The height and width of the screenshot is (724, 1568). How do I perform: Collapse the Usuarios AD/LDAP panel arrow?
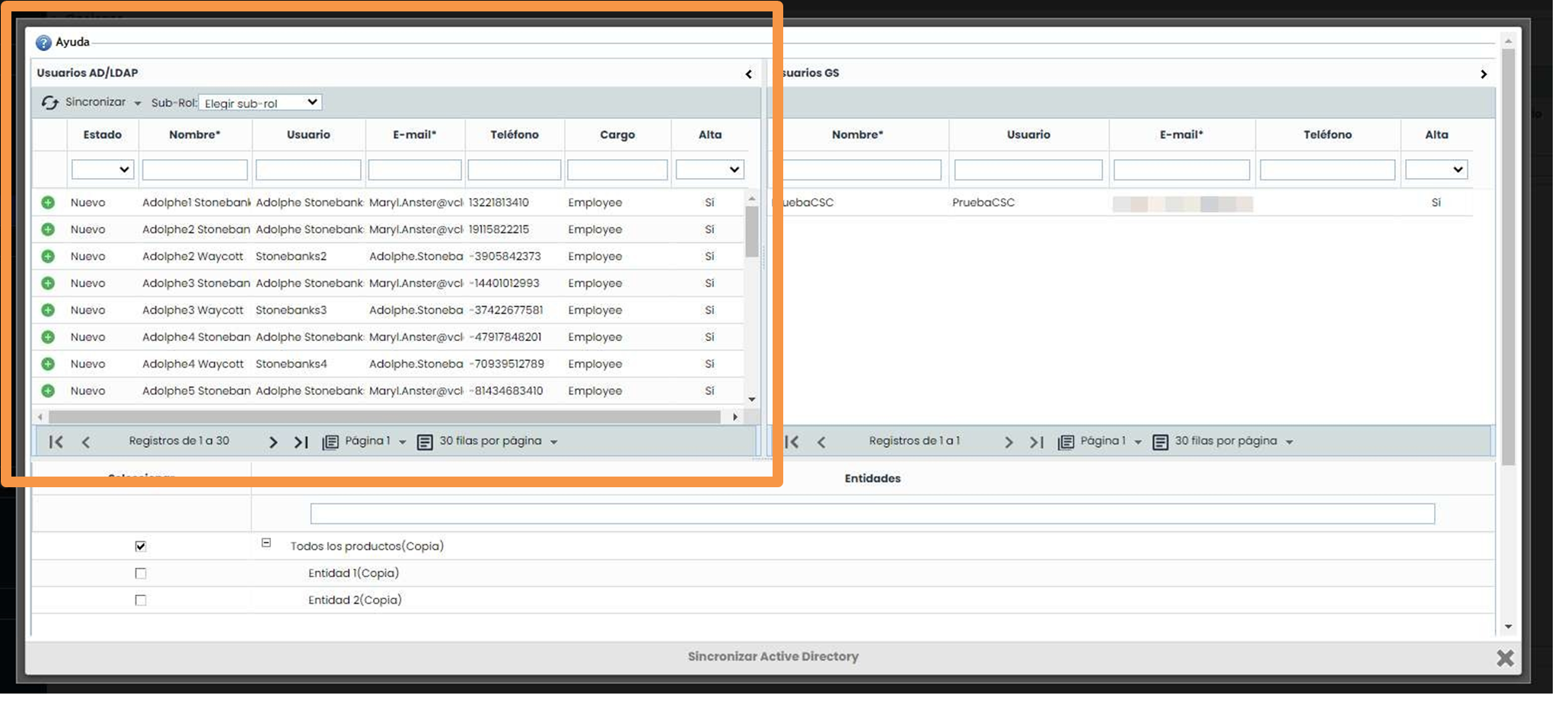748,74
